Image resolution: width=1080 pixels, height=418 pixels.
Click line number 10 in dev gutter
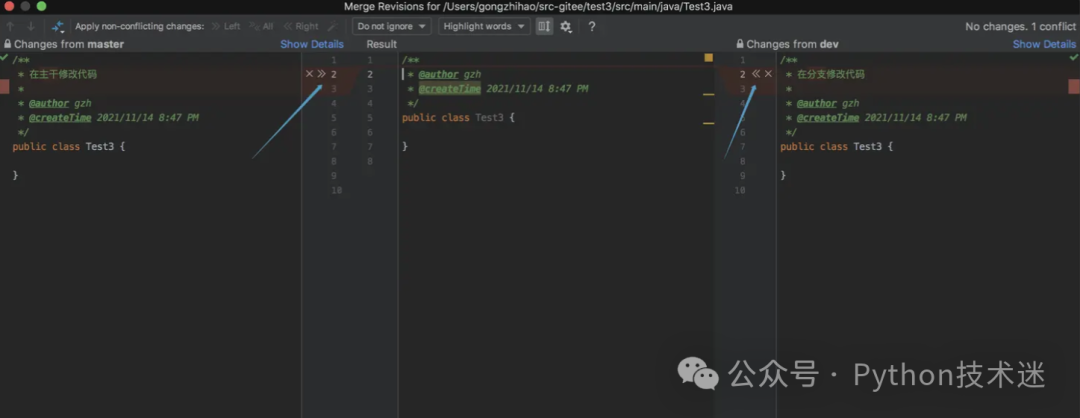point(740,190)
